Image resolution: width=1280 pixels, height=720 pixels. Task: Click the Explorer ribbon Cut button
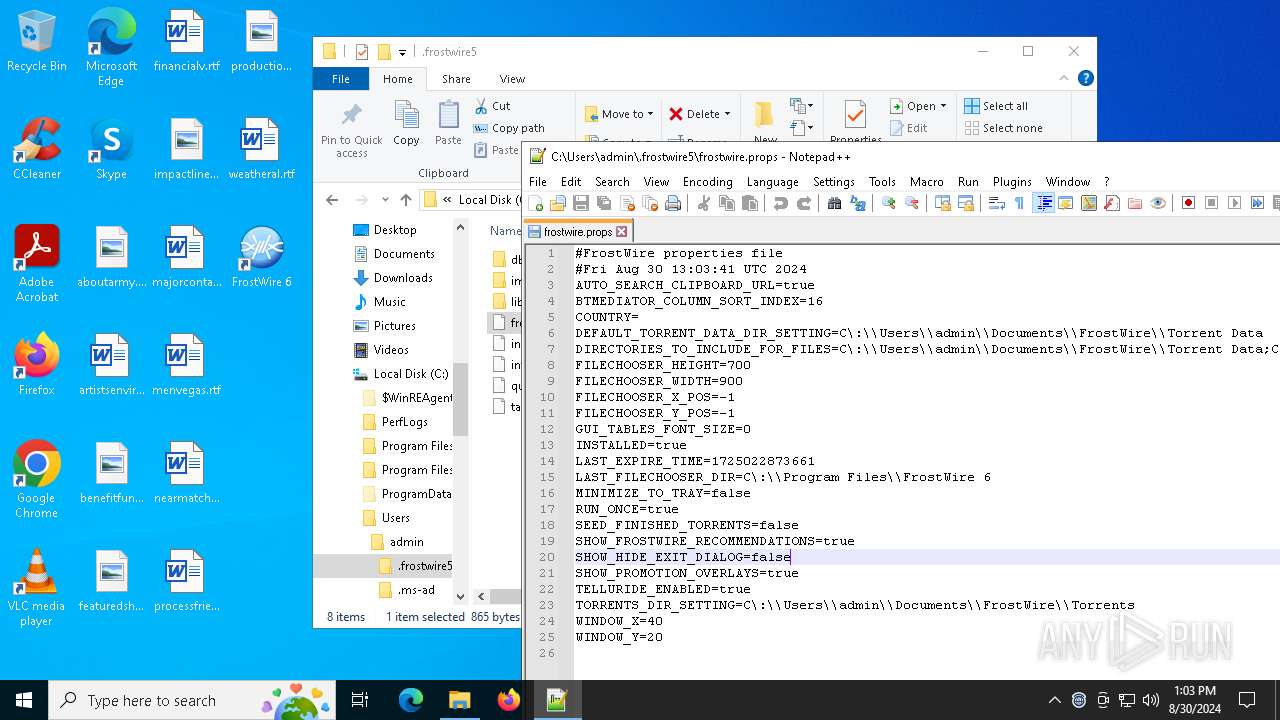(492, 106)
